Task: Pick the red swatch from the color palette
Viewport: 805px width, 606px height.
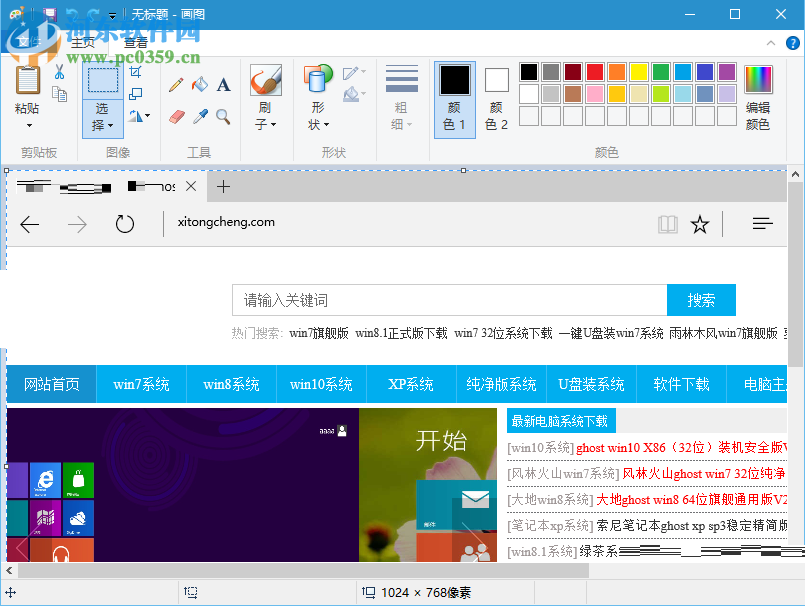Action: pos(594,72)
